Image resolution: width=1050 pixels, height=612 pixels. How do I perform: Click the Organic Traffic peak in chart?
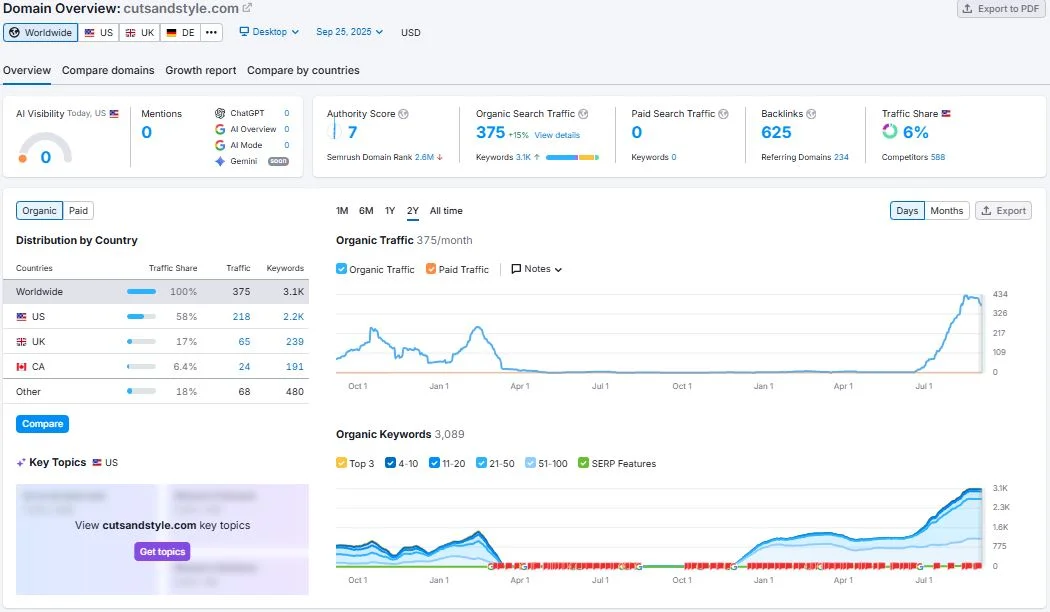coord(966,295)
